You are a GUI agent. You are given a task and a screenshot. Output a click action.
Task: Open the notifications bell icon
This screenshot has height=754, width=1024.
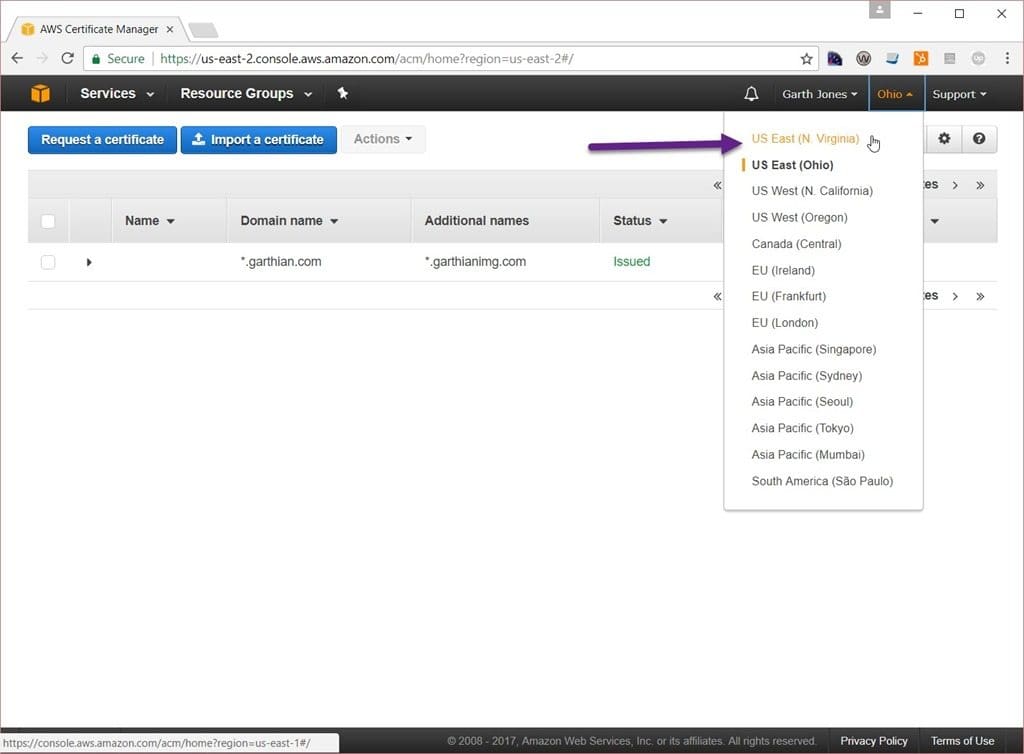coord(751,94)
